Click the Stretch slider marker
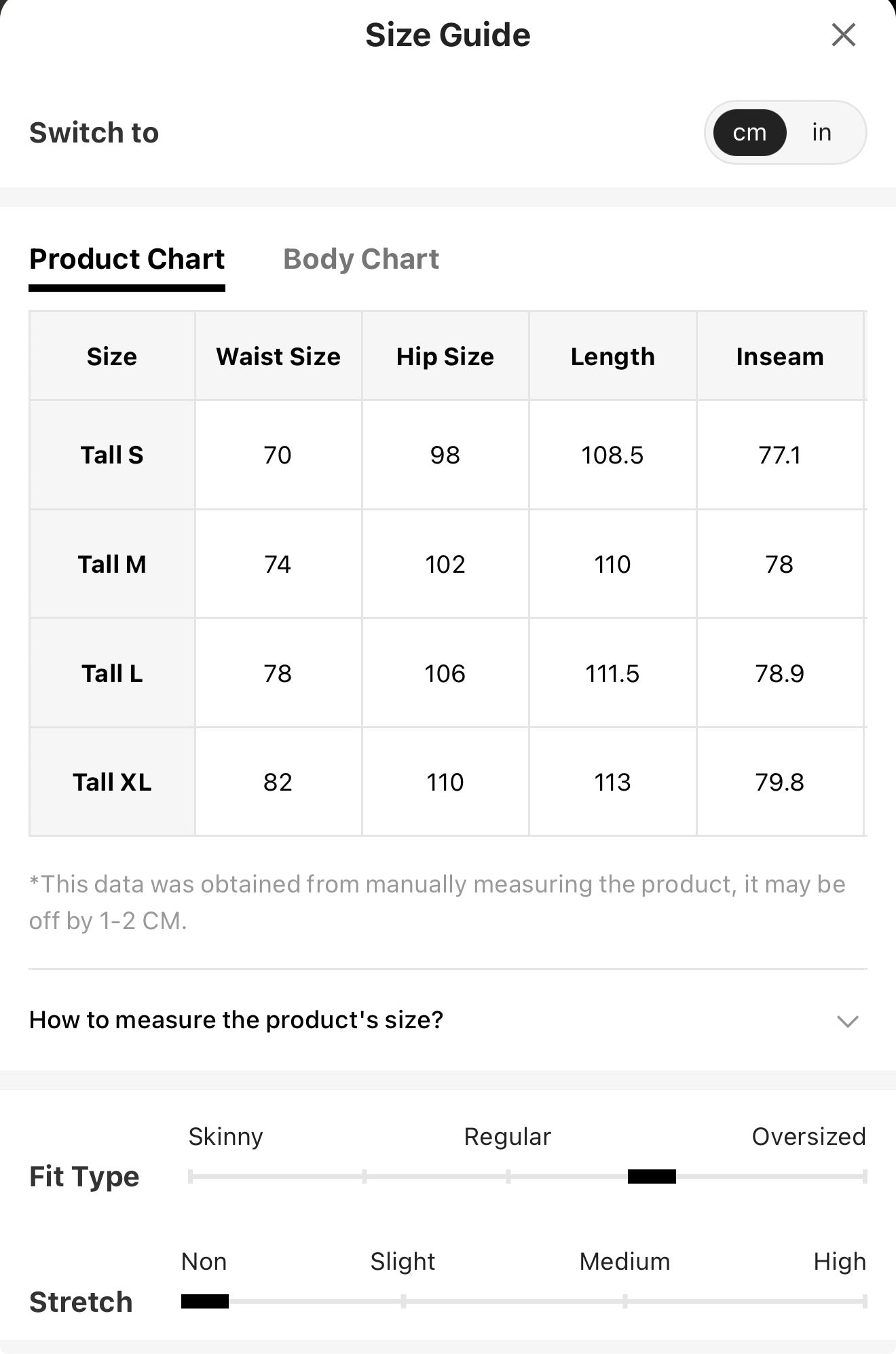The height and width of the screenshot is (1354, 896). 205,1301
